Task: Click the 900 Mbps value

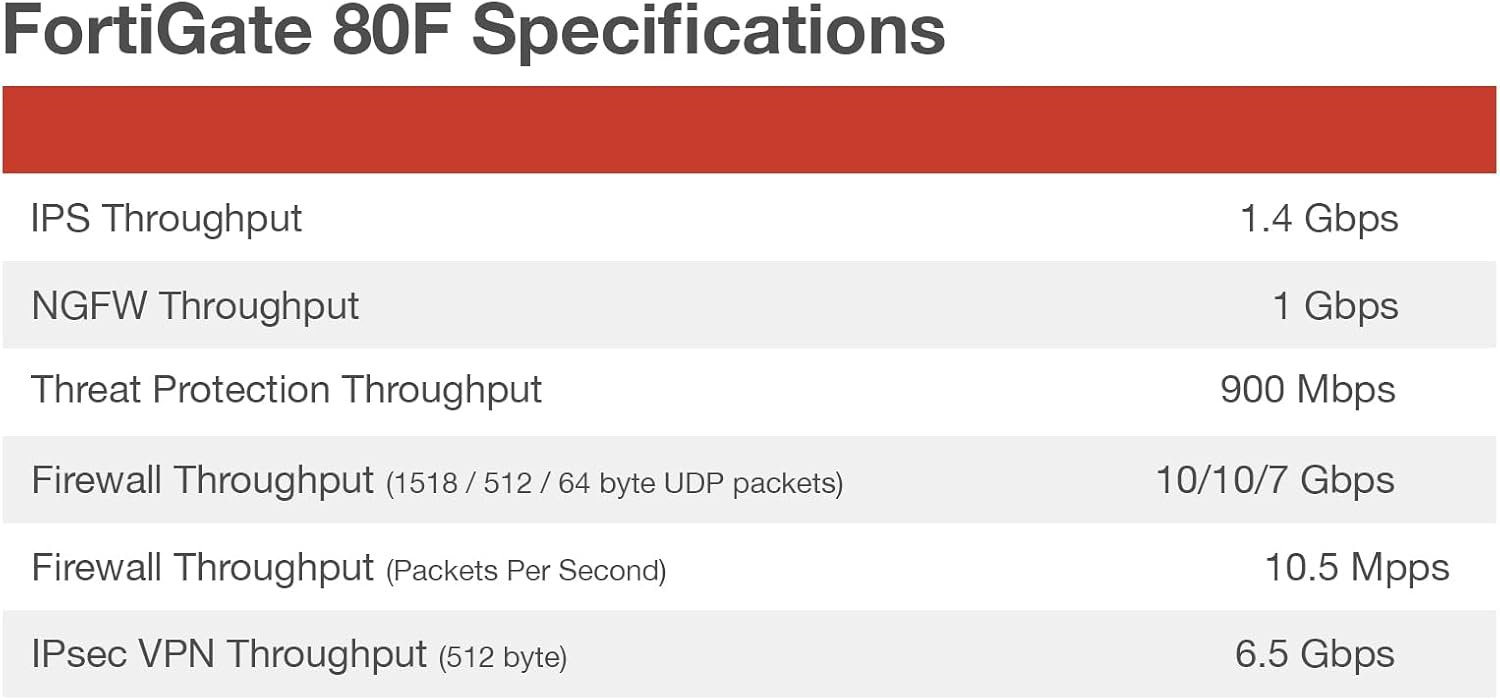Action: (x=1307, y=390)
